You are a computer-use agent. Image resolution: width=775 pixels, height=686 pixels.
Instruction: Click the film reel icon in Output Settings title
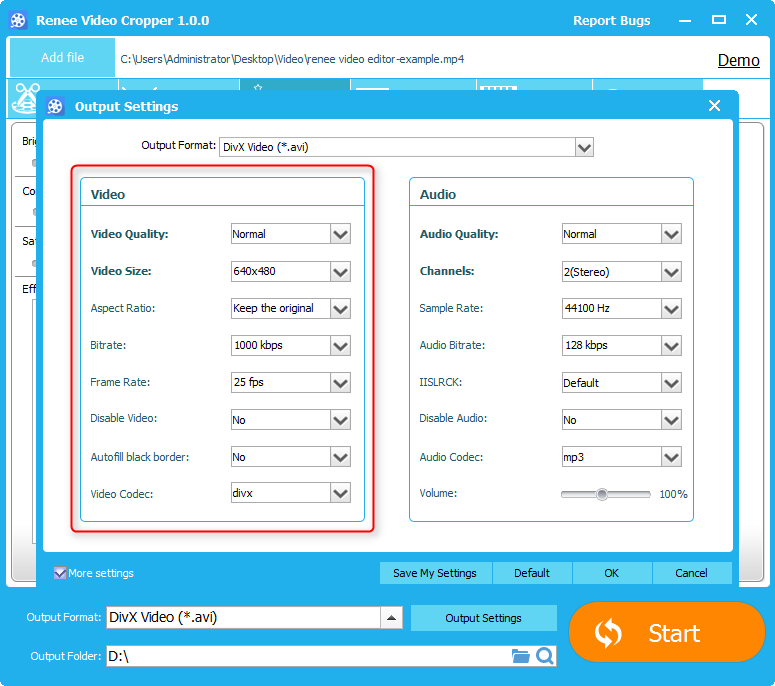pos(56,107)
